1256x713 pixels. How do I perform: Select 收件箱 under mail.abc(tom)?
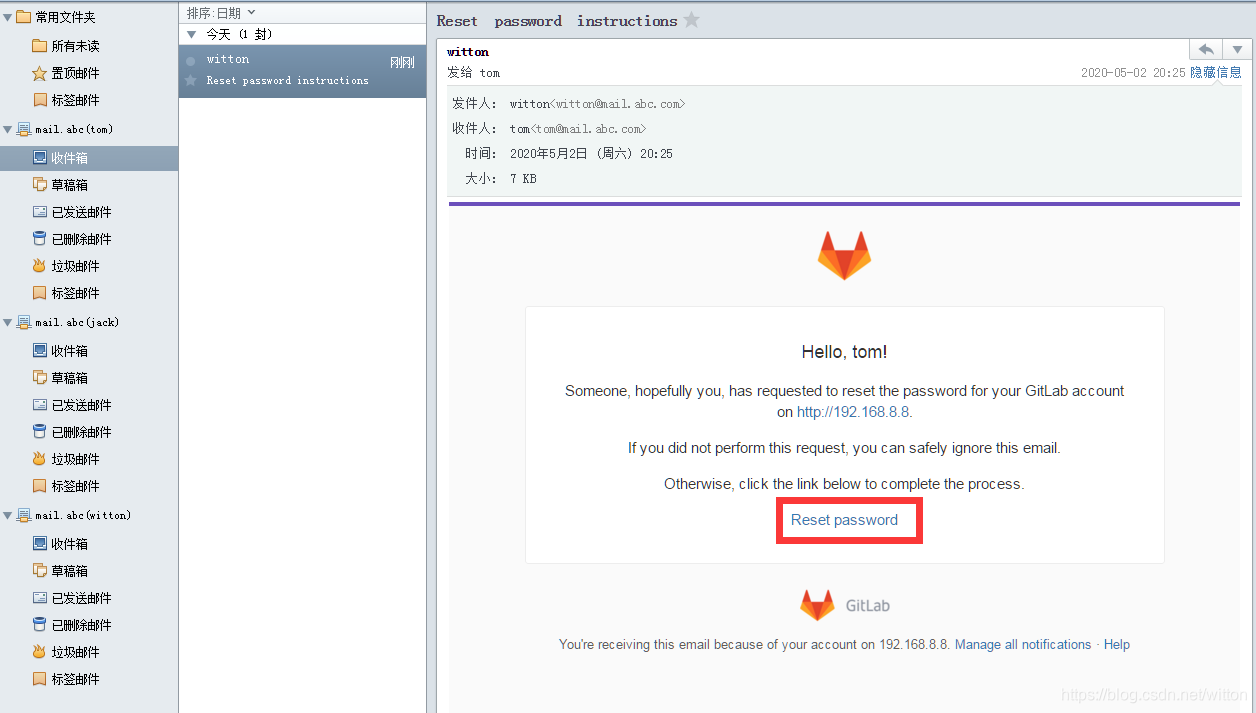coord(89,158)
